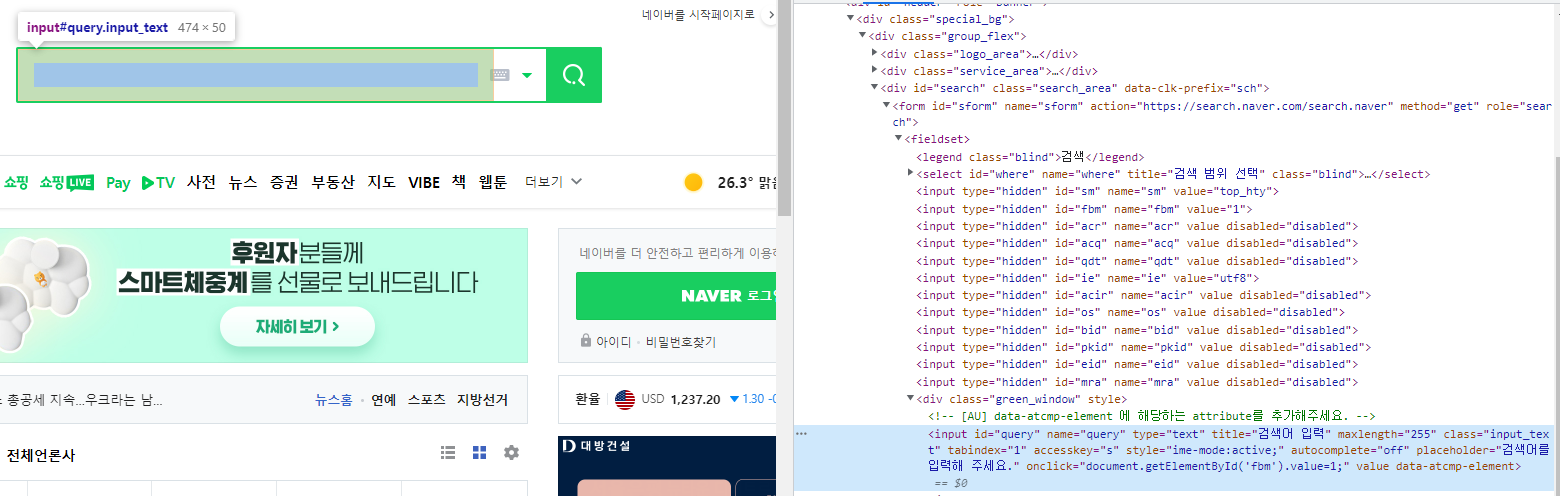Go to 사전 dictionary menu

[201, 182]
